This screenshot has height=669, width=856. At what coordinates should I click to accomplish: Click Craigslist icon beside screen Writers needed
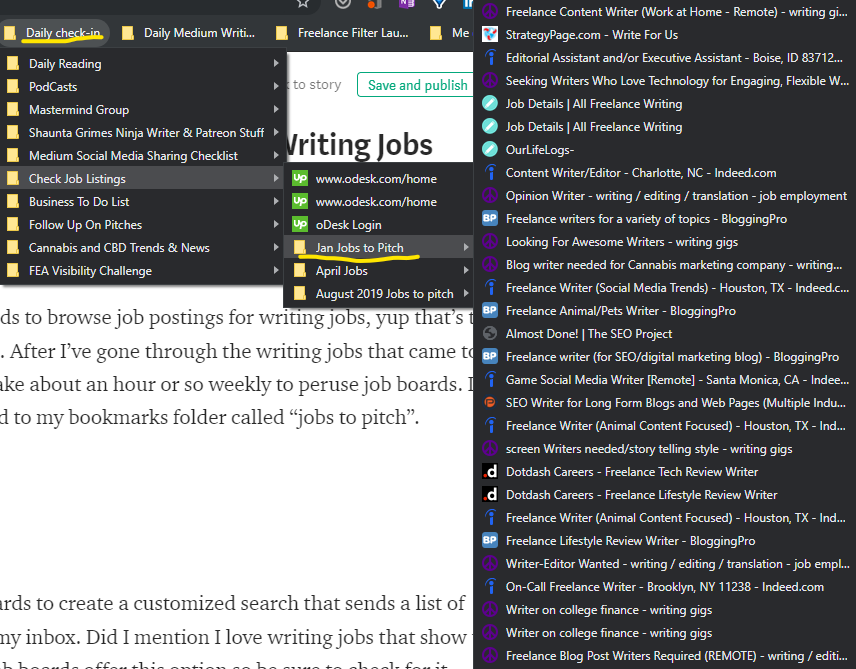point(490,449)
